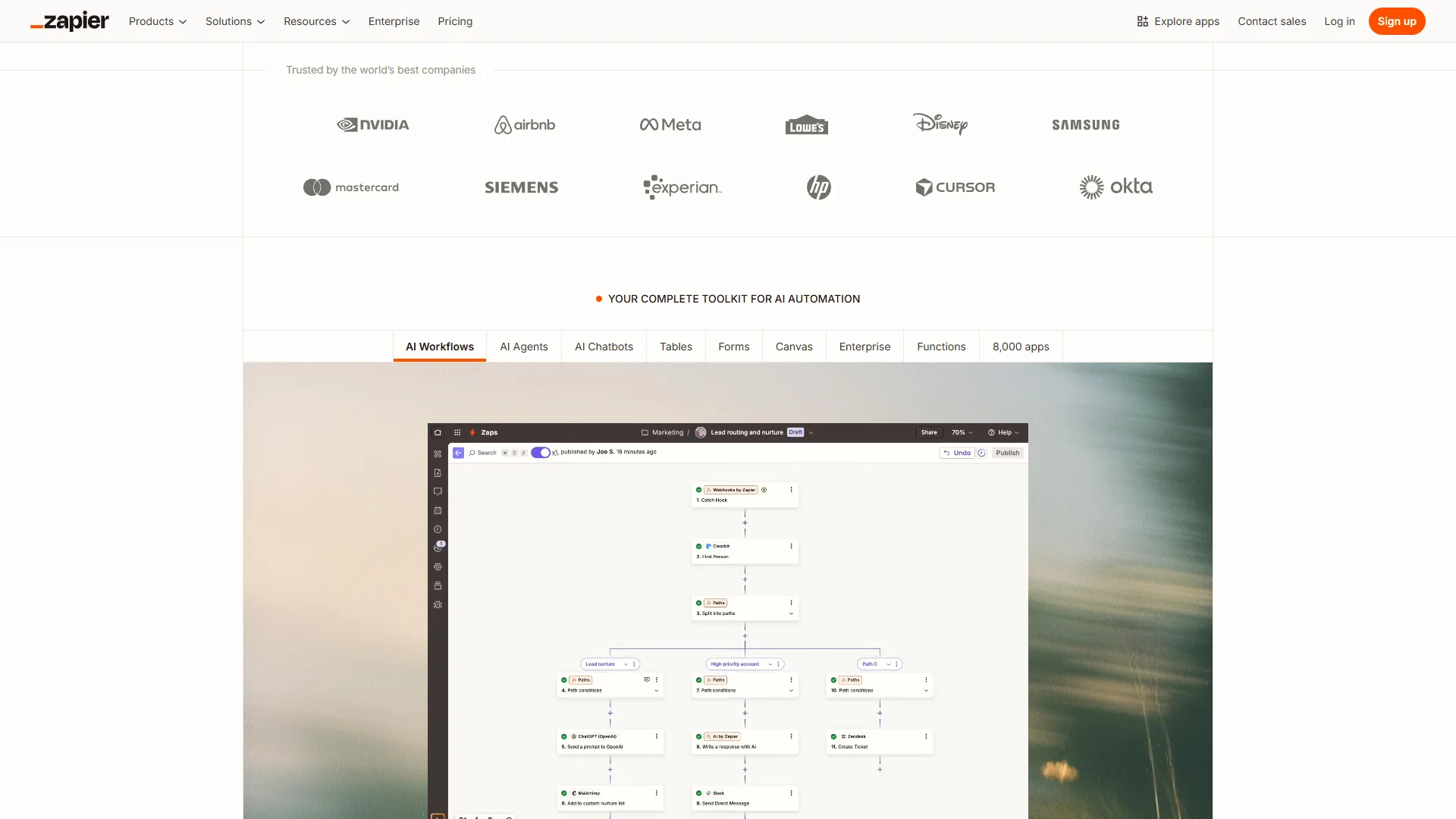
Task: Switch to the AI Chatbots tab
Action: [x=604, y=347]
